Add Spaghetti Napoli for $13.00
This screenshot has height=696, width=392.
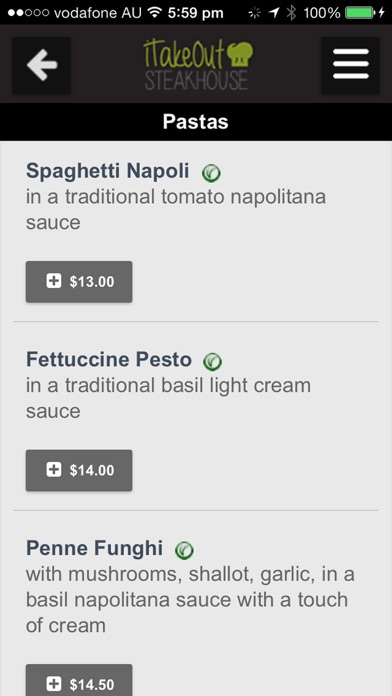tap(79, 282)
